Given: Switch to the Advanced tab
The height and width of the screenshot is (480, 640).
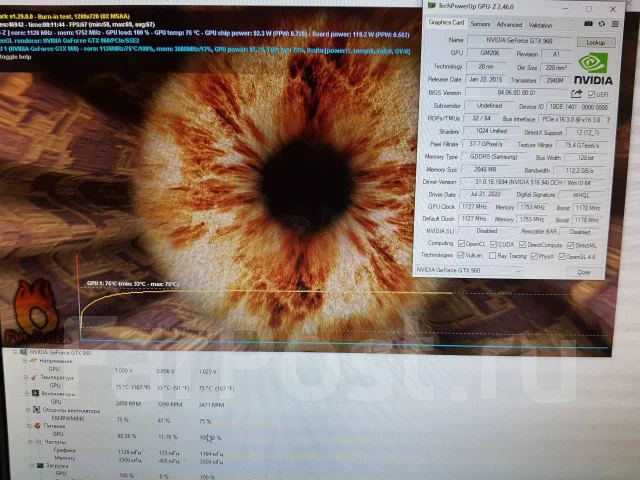Looking at the screenshot, I should [509, 24].
